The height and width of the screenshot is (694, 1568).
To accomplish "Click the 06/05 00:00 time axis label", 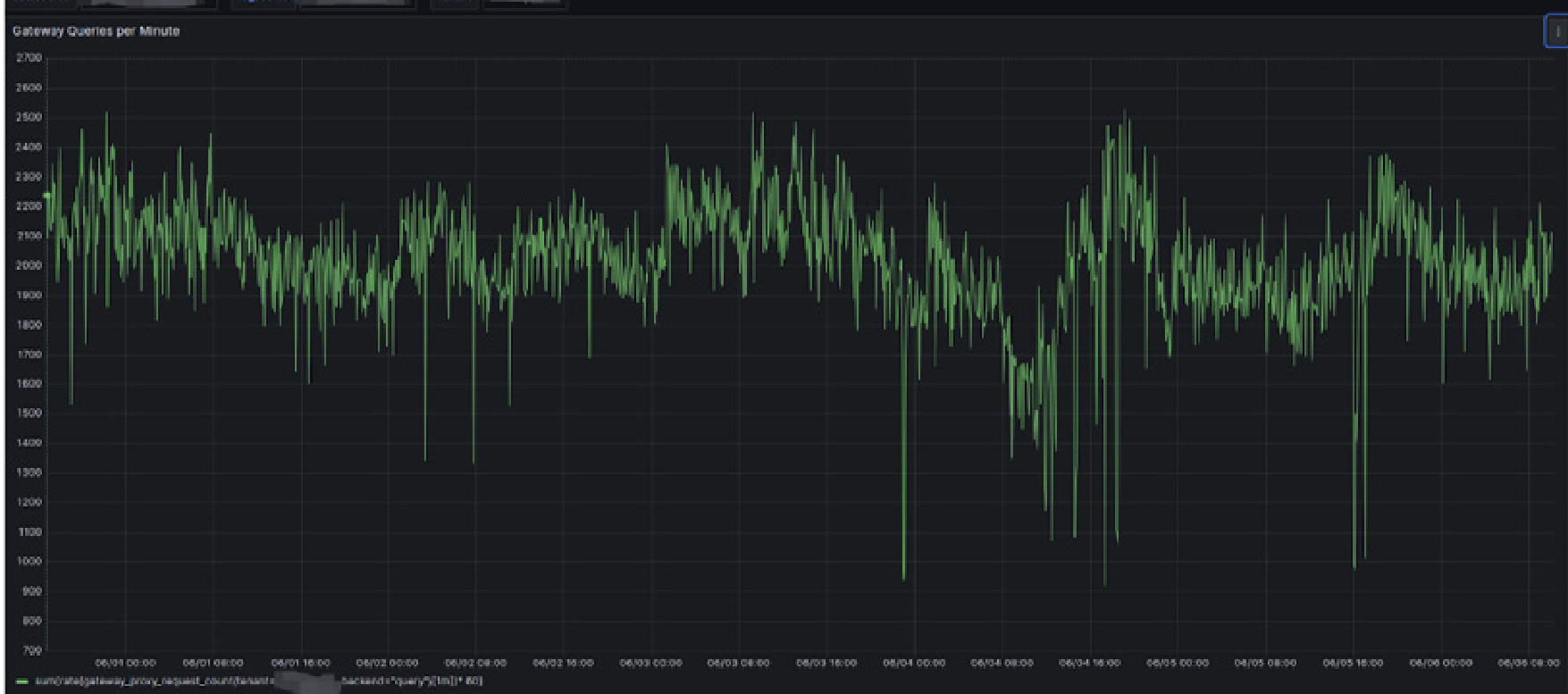I will [x=1178, y=663].
